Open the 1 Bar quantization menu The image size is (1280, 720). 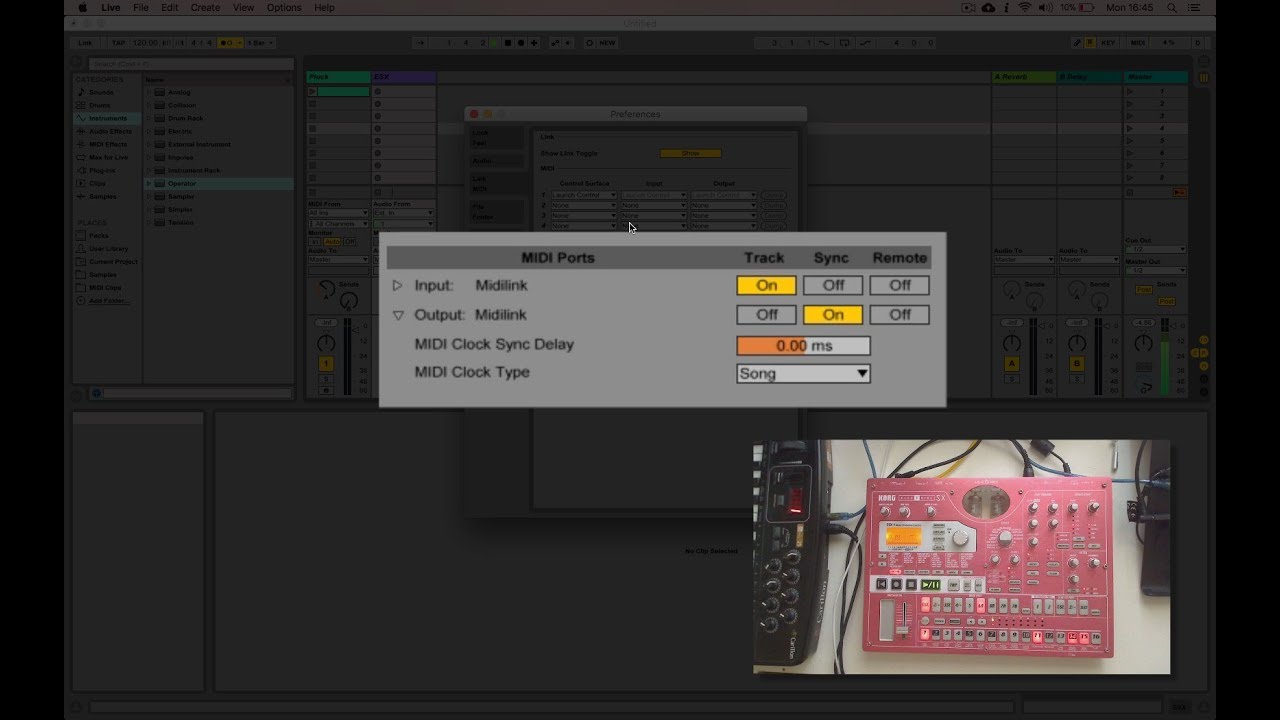coord(261,43)
